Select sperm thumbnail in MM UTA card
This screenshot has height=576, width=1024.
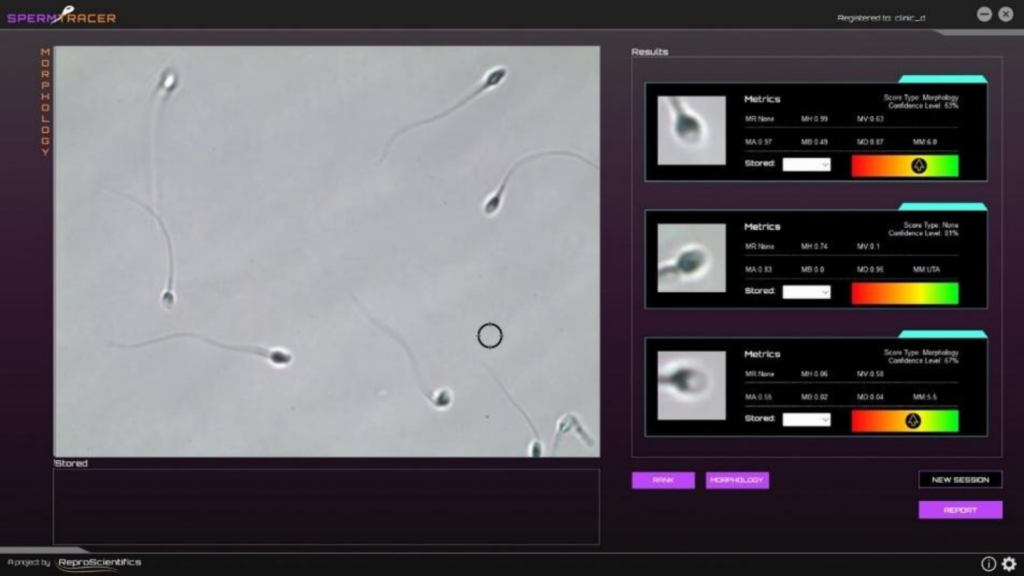tap(691, 258)
